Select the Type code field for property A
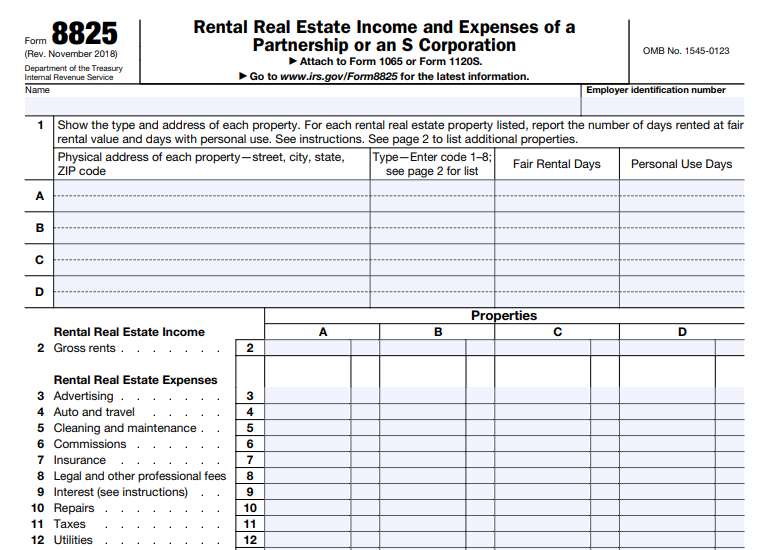Image resolution: width=768 pixels, height=550 pixels. tap(432, 196)
